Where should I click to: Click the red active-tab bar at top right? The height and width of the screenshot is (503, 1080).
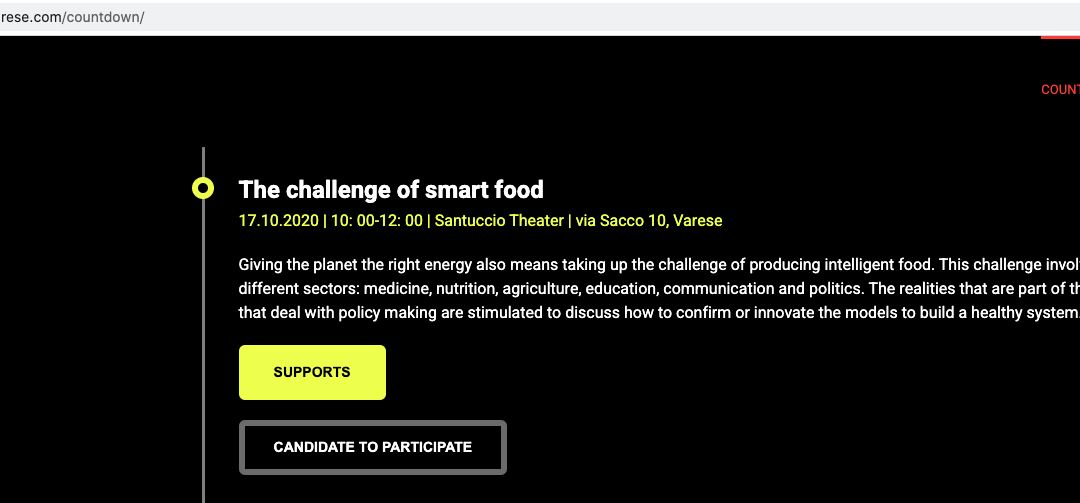1060,37
